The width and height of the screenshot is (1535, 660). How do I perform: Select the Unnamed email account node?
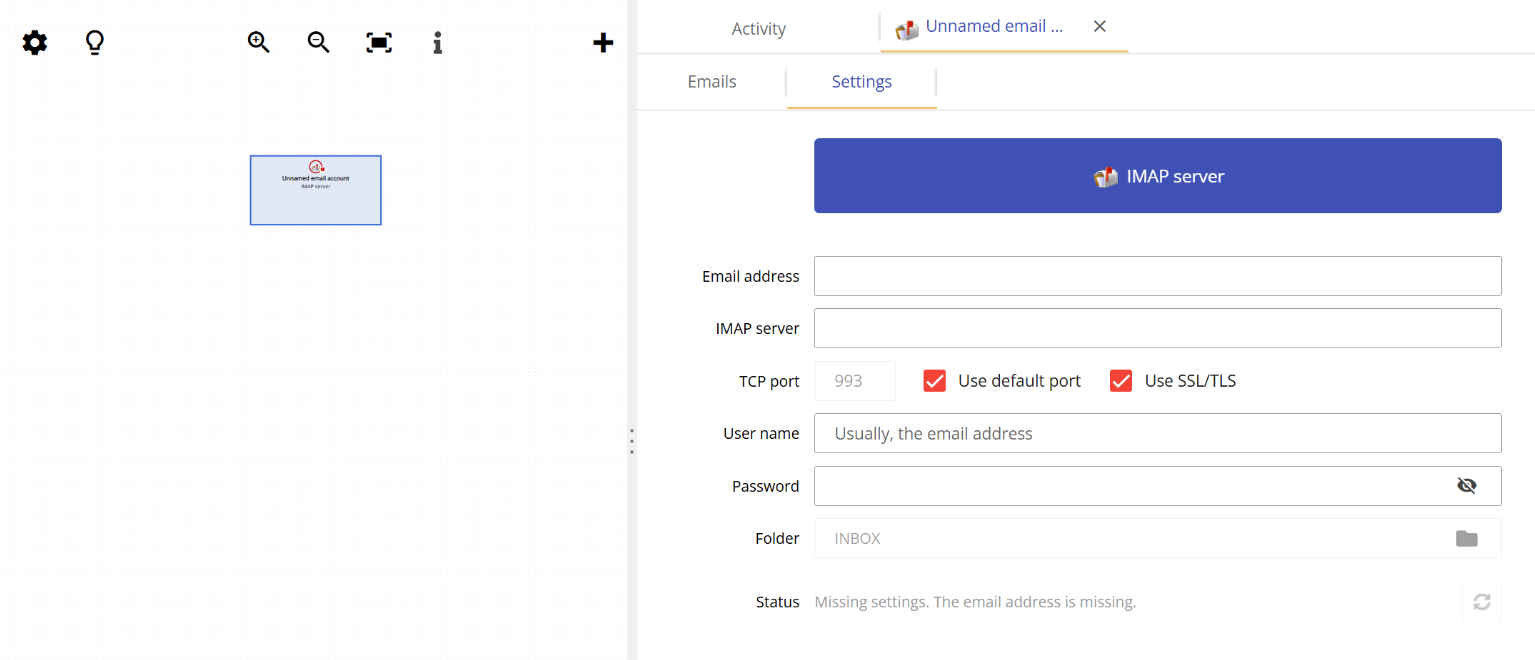pyautogui.click(x=315, y=189)
